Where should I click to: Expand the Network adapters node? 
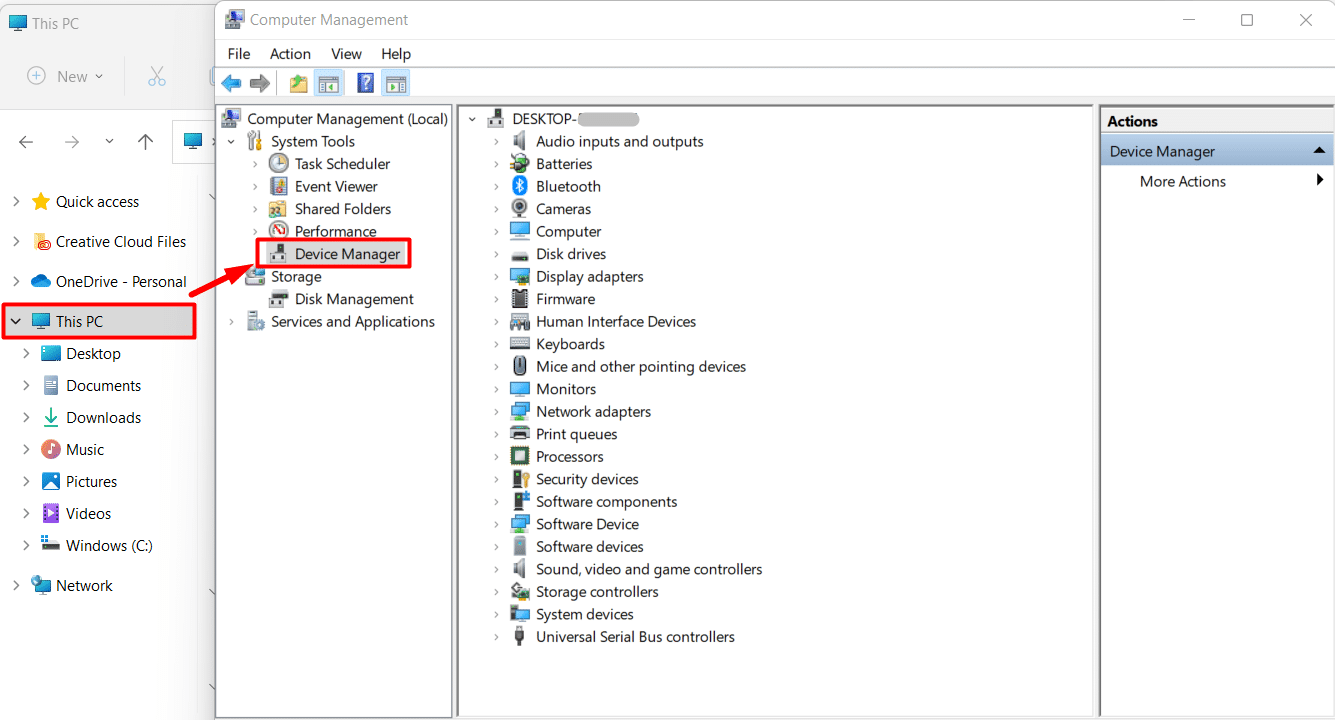click(496, 412)
